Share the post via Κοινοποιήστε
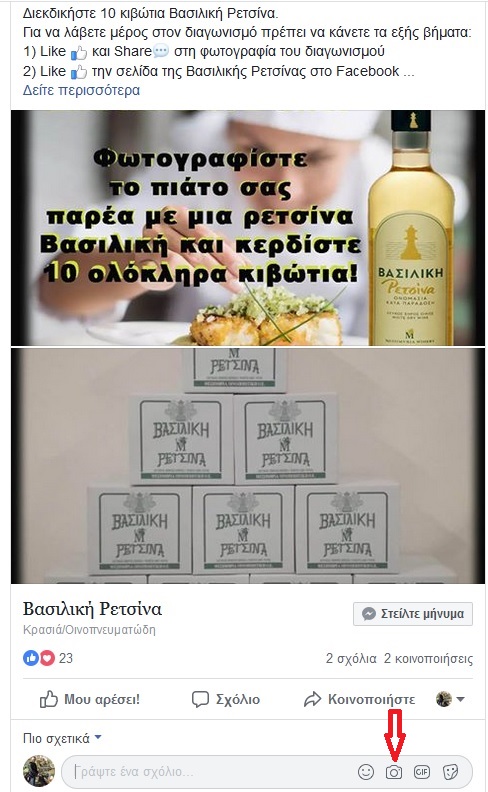The width and height of the screenshot is (488, 792). 359,700
